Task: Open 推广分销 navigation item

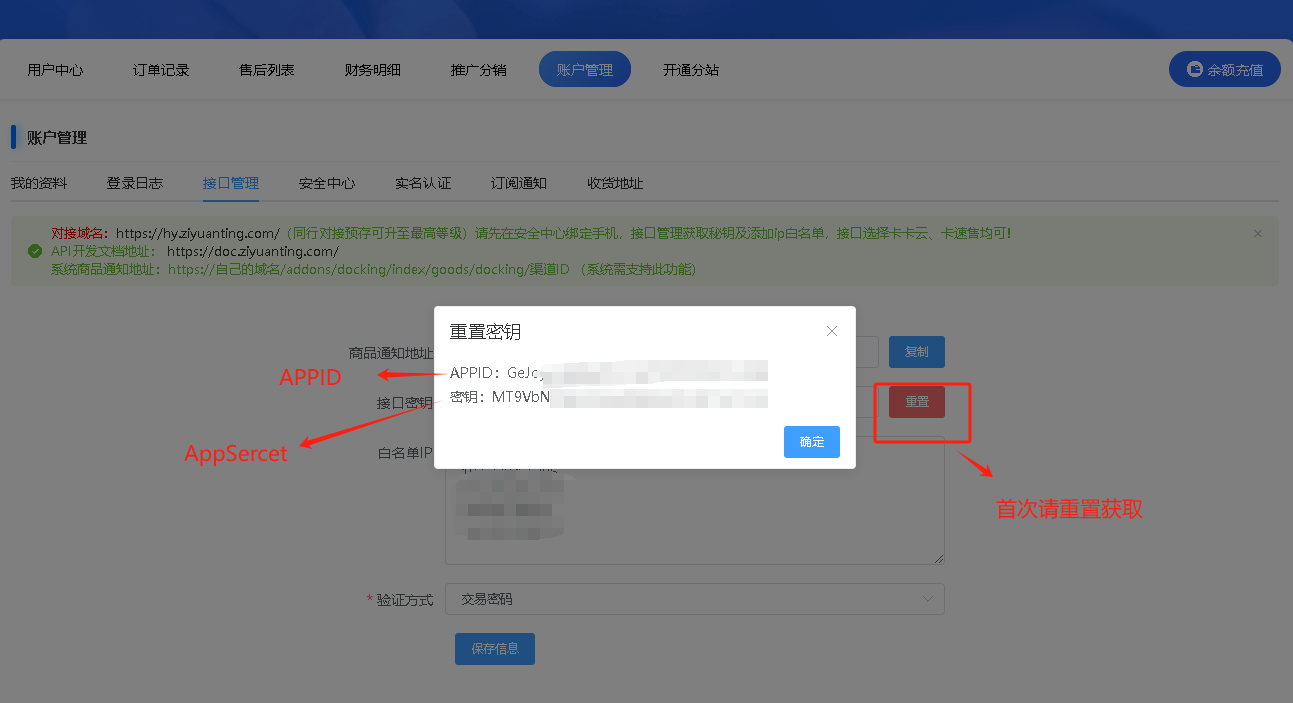Action: (479, 70)
